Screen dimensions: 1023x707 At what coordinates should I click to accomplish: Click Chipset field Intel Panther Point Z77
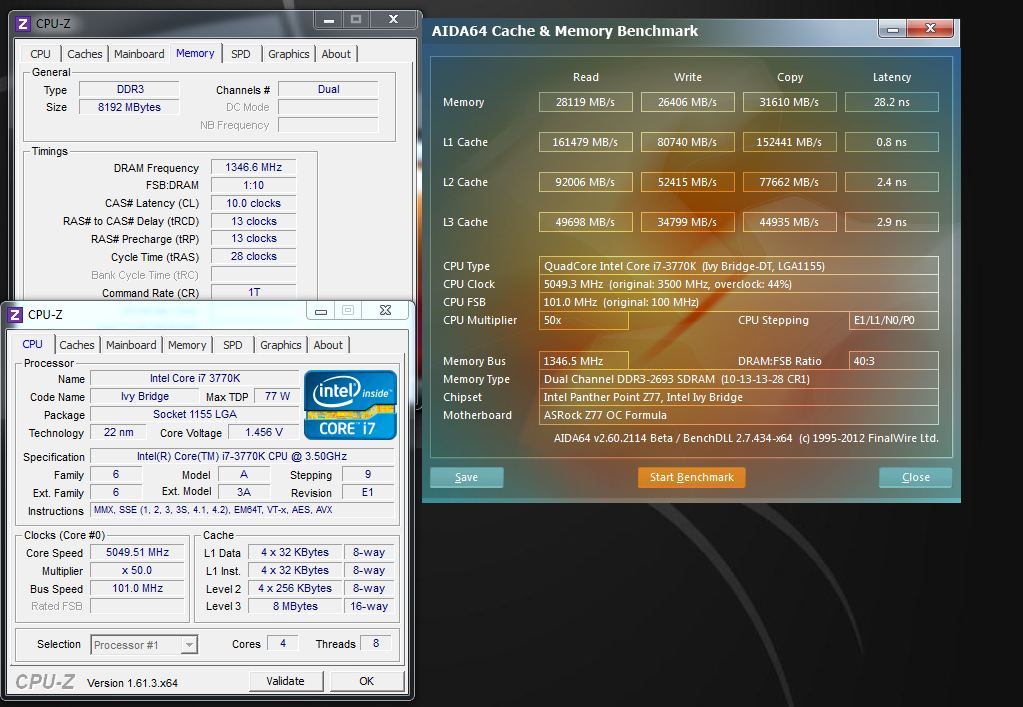(x=739, y=397)
